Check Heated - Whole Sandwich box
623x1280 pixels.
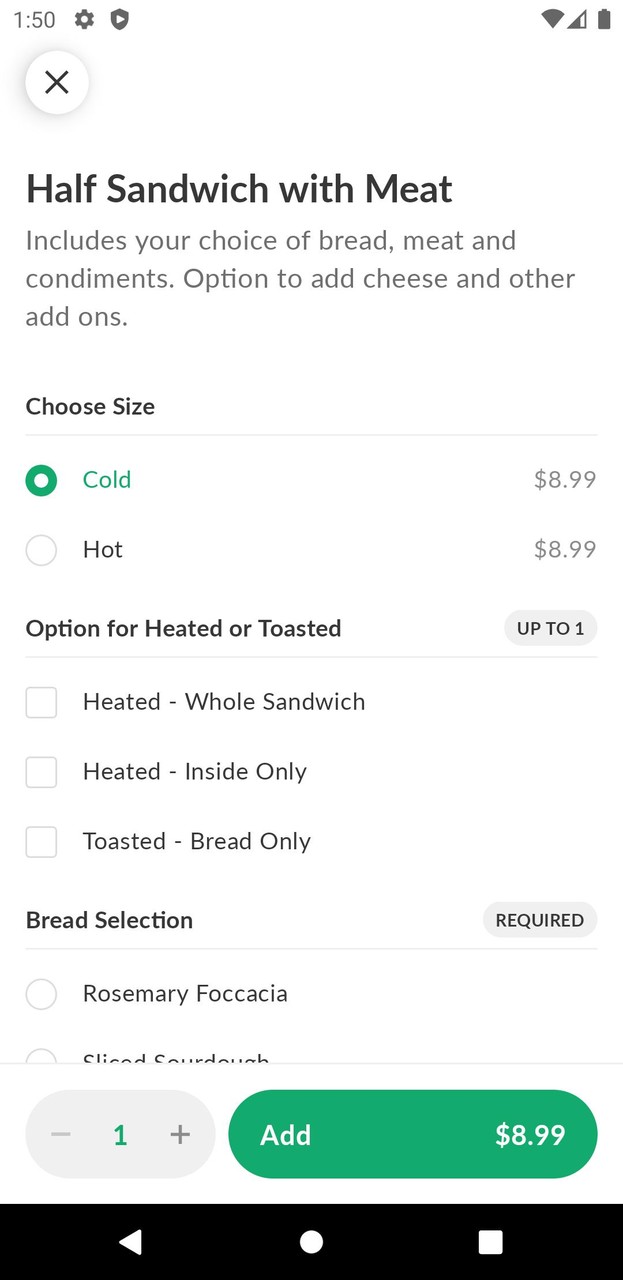pos(41,702)
